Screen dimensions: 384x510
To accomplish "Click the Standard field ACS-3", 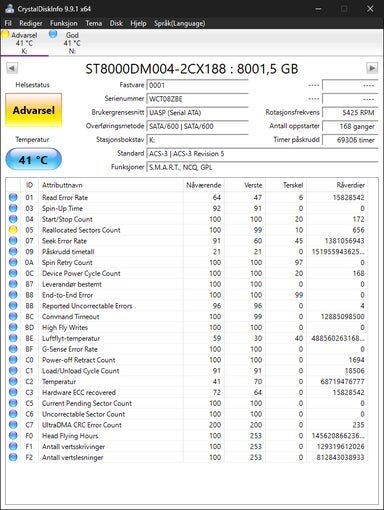I will [x=262, y=154].
